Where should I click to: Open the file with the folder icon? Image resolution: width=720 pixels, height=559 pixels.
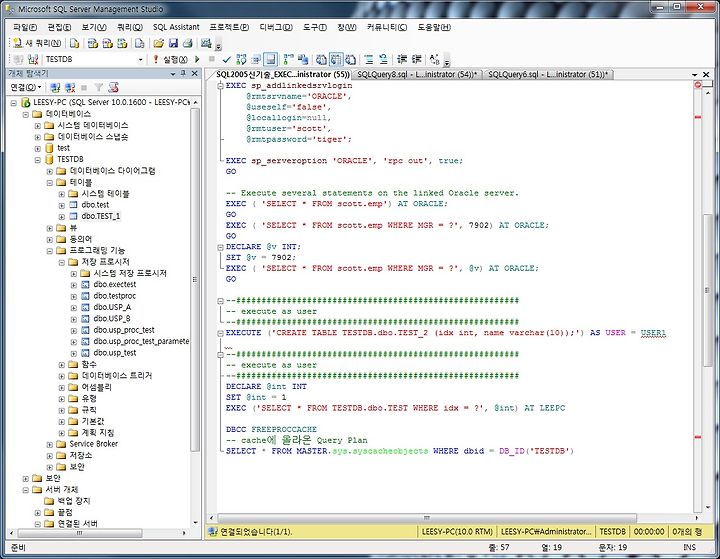click(158, 43)
